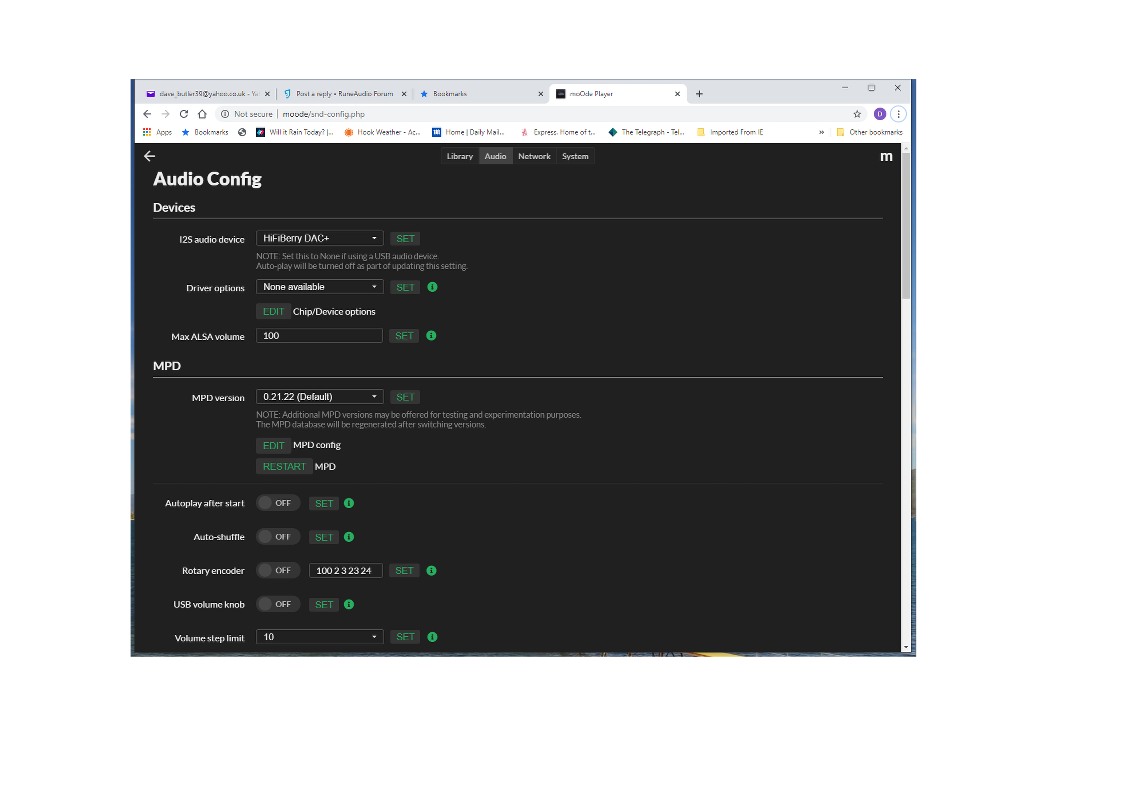The width and height of the screenshot is (1123, 794).
Task: Open a new browser tab
Action: 699,94
